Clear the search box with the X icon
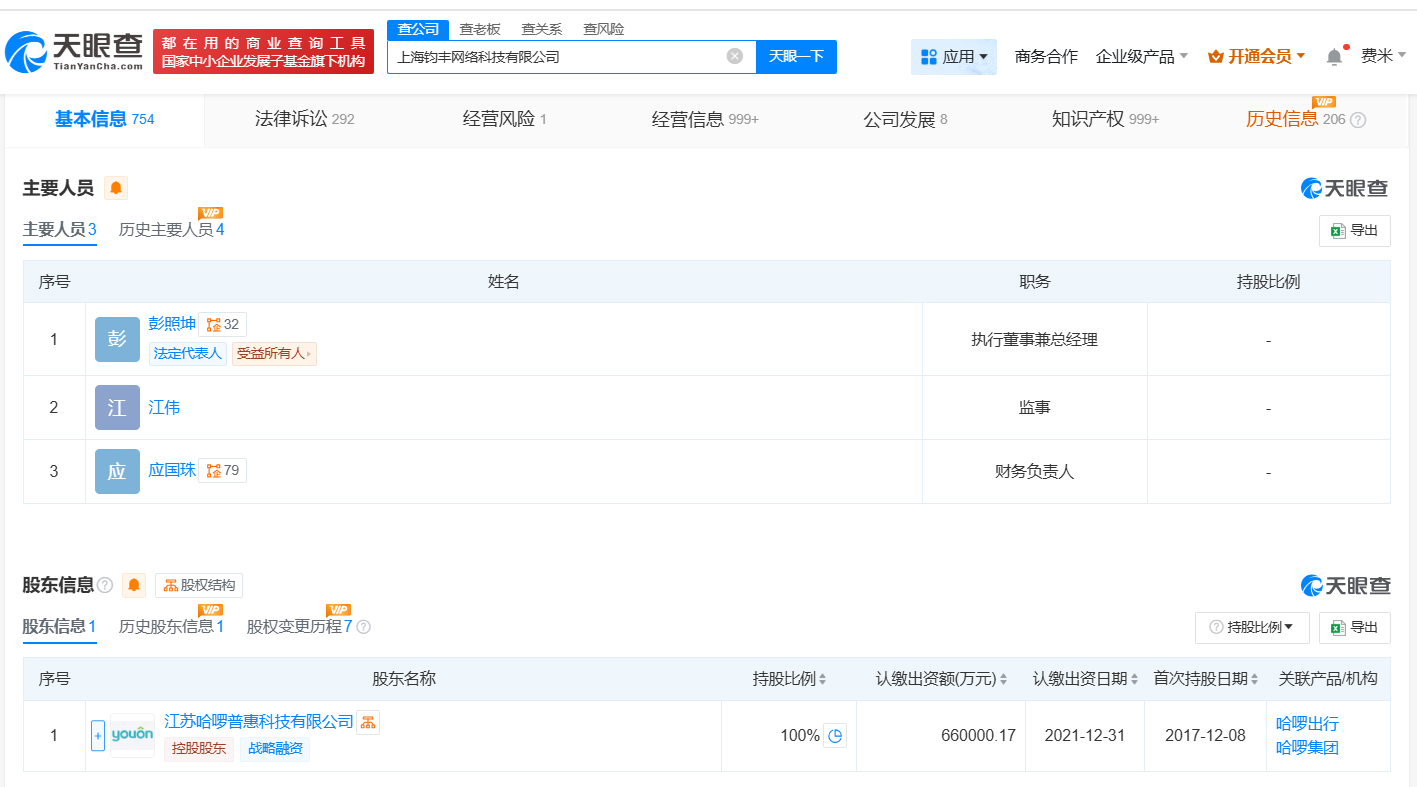 734,56
